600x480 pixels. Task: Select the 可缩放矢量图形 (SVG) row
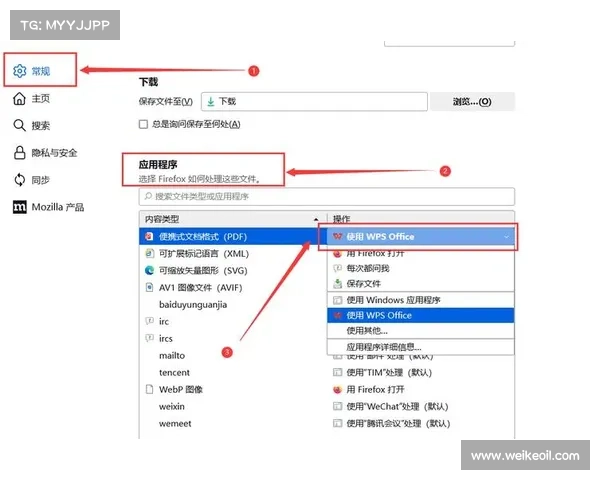click(233, 270)
